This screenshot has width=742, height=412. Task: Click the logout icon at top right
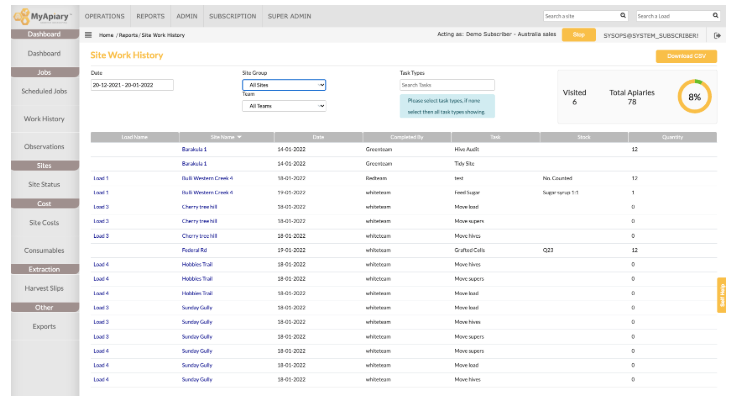[716, 35]
